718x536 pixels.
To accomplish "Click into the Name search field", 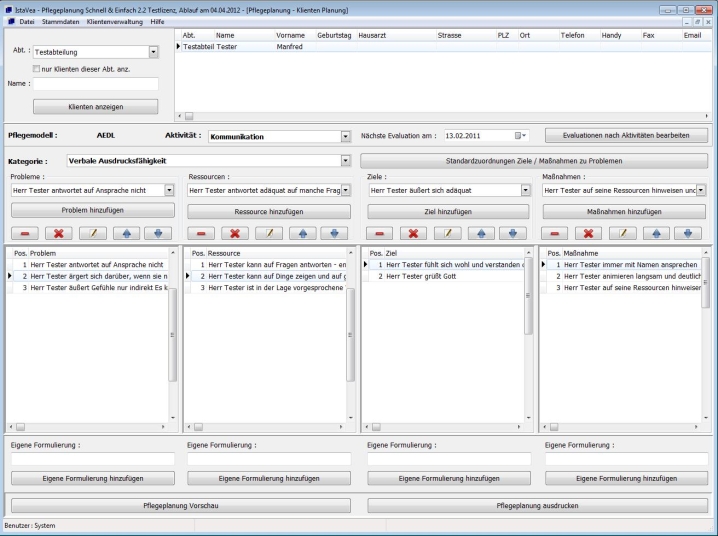I will (x=95, y=85).
